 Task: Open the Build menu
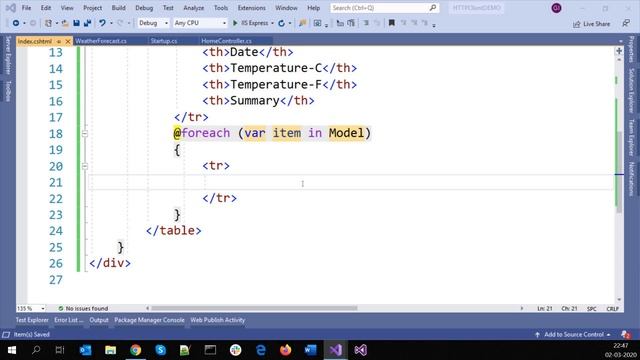(118, 8)
